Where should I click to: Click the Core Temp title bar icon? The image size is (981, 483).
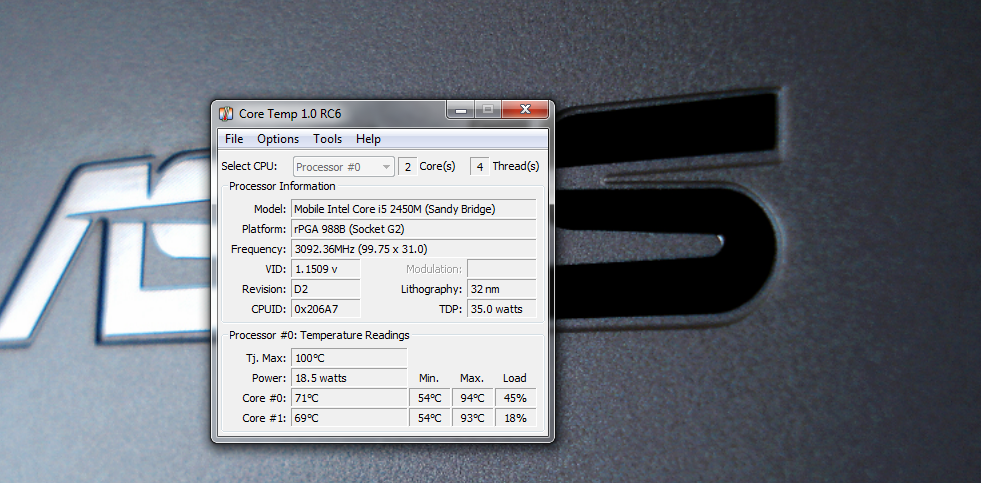(226, 114)
